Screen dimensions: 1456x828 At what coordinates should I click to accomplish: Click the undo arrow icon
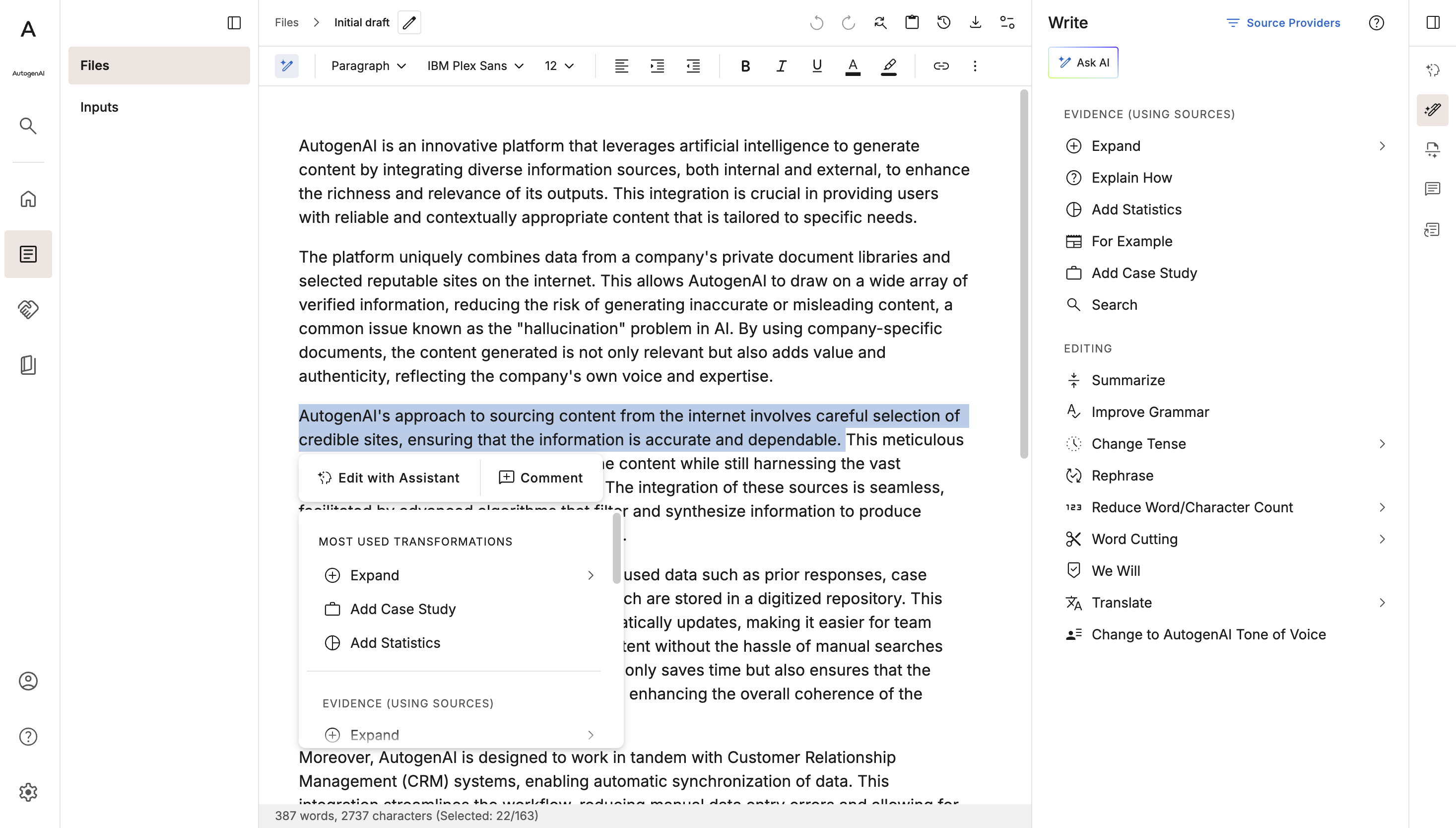click(x=816, y=23)
